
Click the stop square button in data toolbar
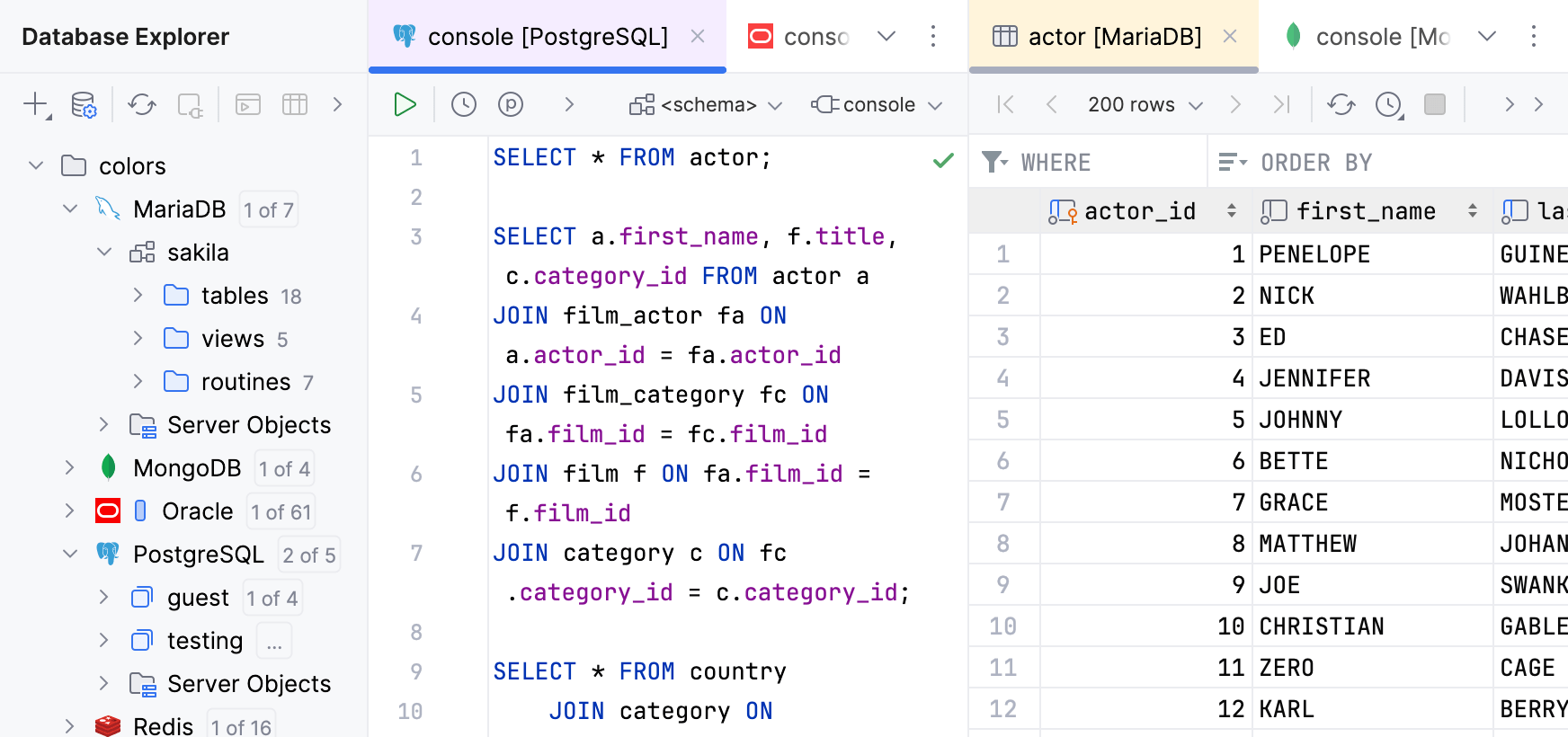pos(1435,104)
